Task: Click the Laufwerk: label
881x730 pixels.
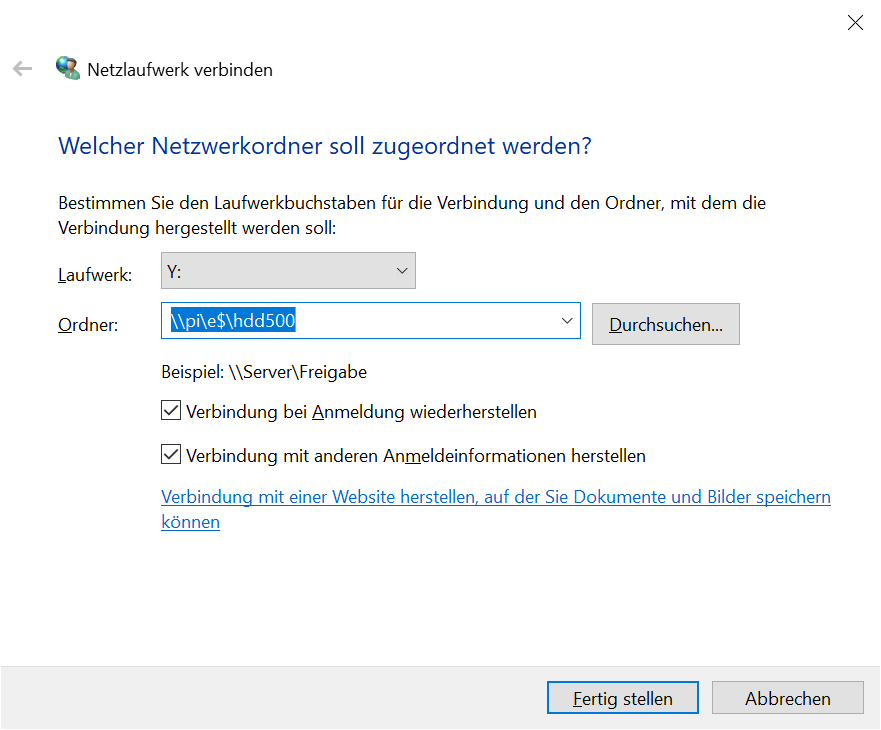Action: [x=95, y=275]
